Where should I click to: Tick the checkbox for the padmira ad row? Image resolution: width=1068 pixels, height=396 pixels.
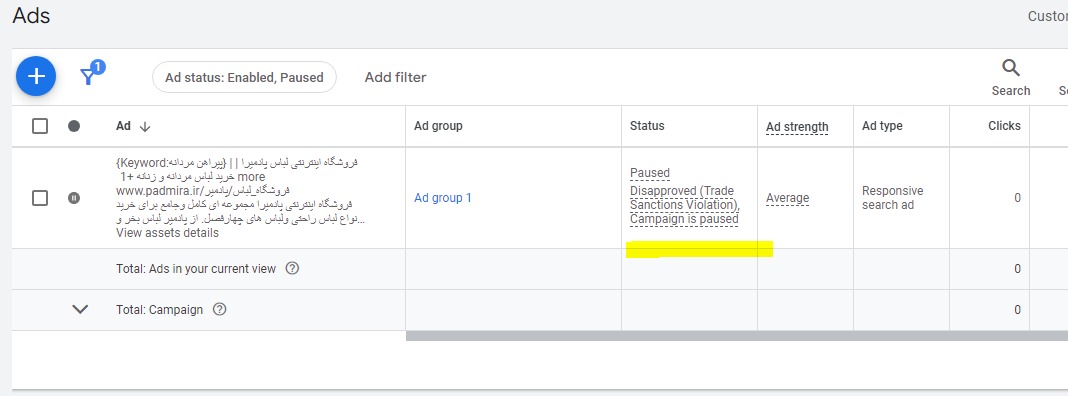[x=40, y=198]
